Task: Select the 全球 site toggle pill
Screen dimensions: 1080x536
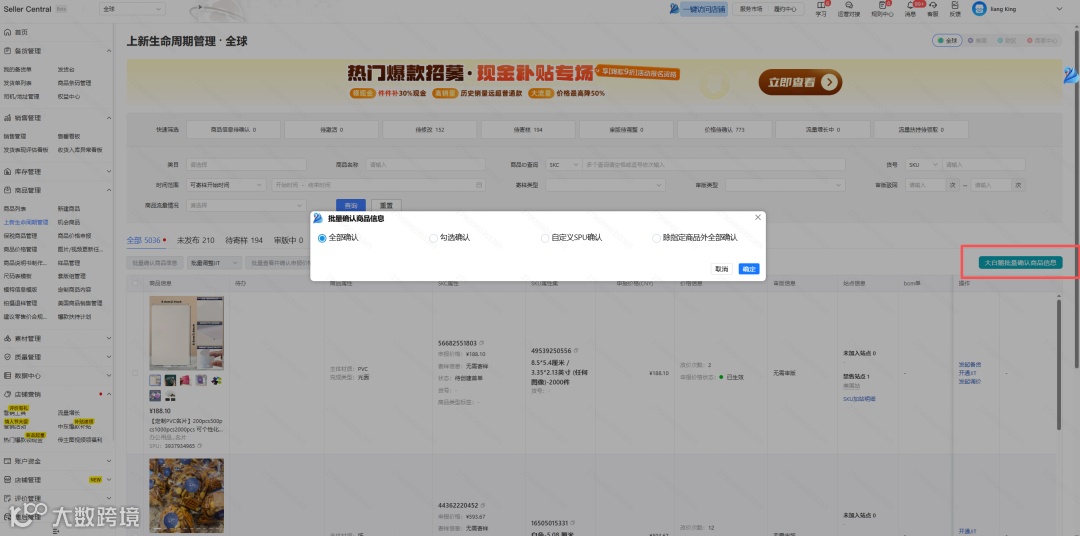Action: (x=947, y=41)
